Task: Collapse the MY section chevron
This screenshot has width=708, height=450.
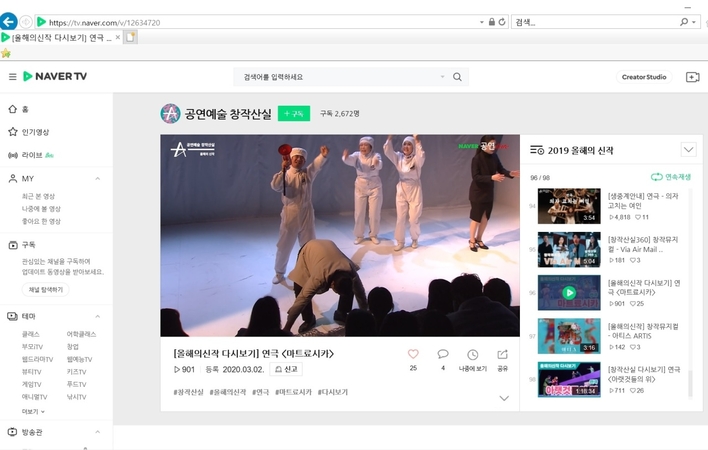Action: pos(98,179)
